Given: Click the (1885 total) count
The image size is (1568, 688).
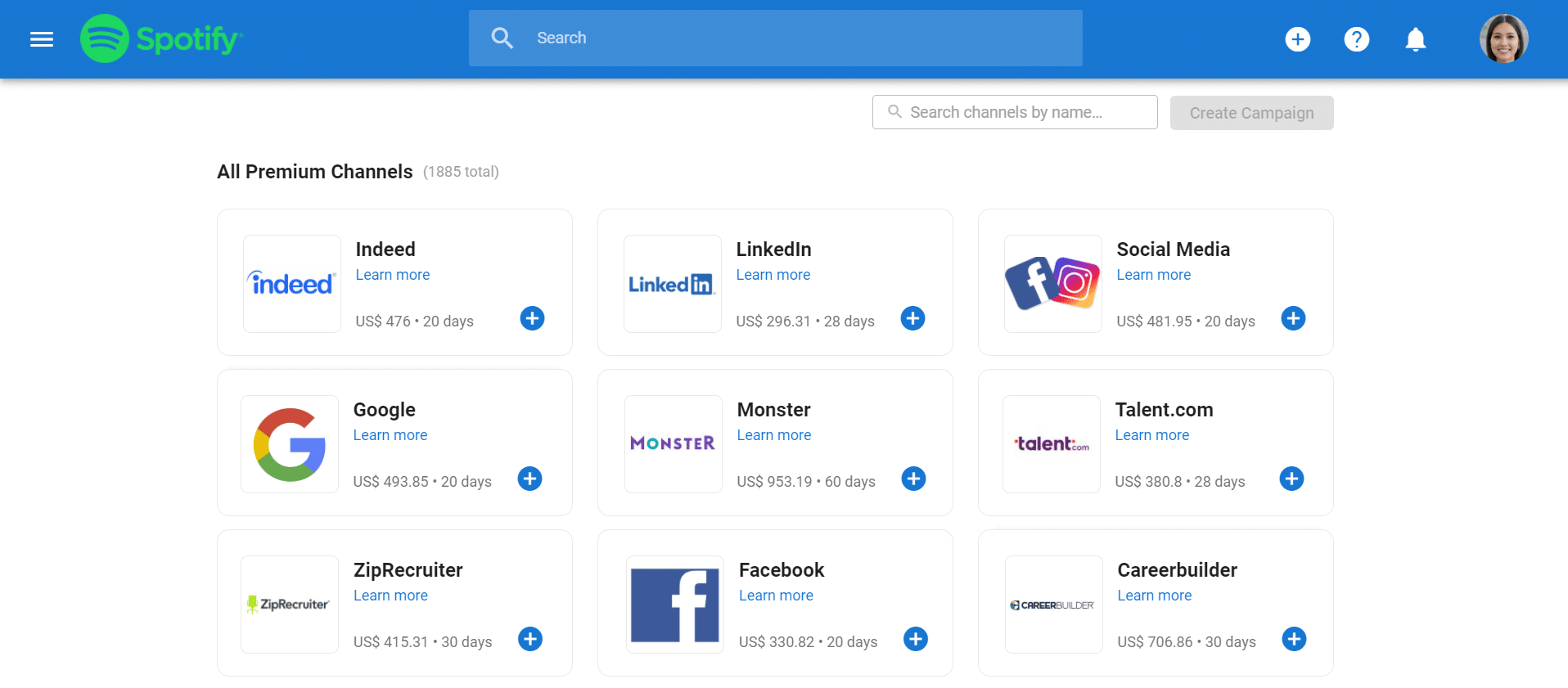Looking at the screenshot, I should pyautogui.click(x=461, y=172).
